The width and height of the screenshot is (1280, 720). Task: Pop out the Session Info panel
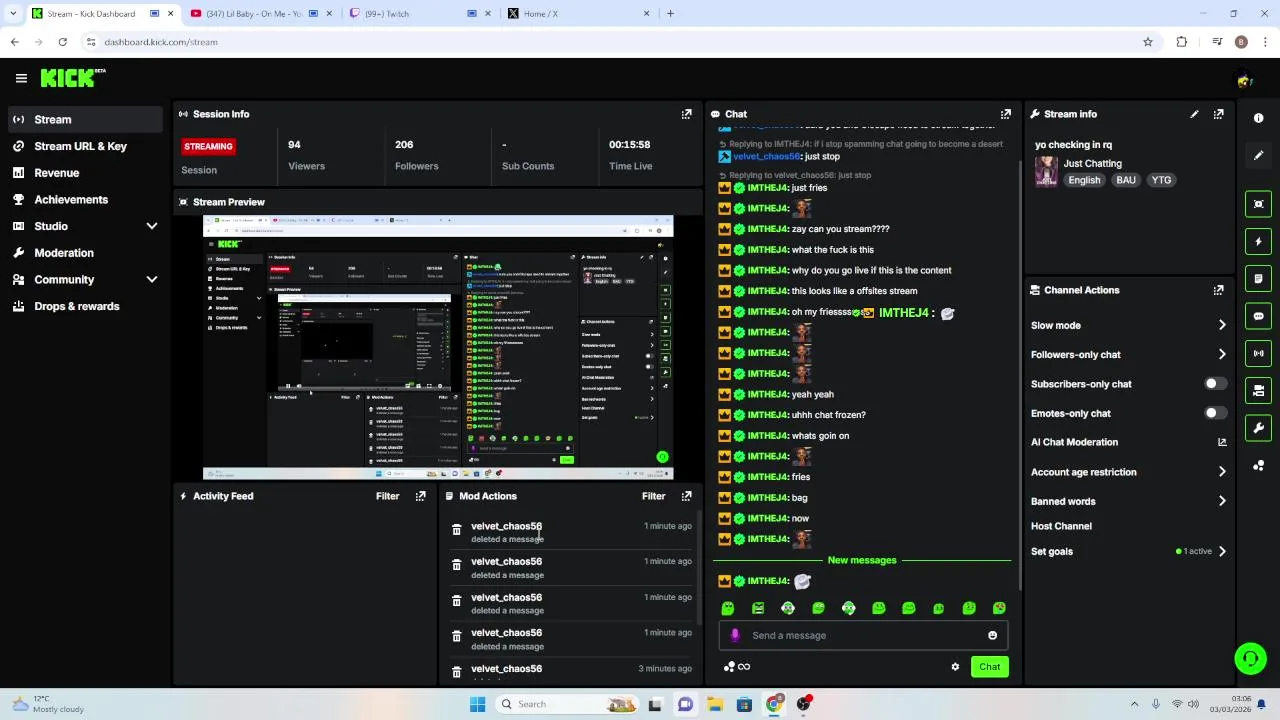click(x=686, y=114)
